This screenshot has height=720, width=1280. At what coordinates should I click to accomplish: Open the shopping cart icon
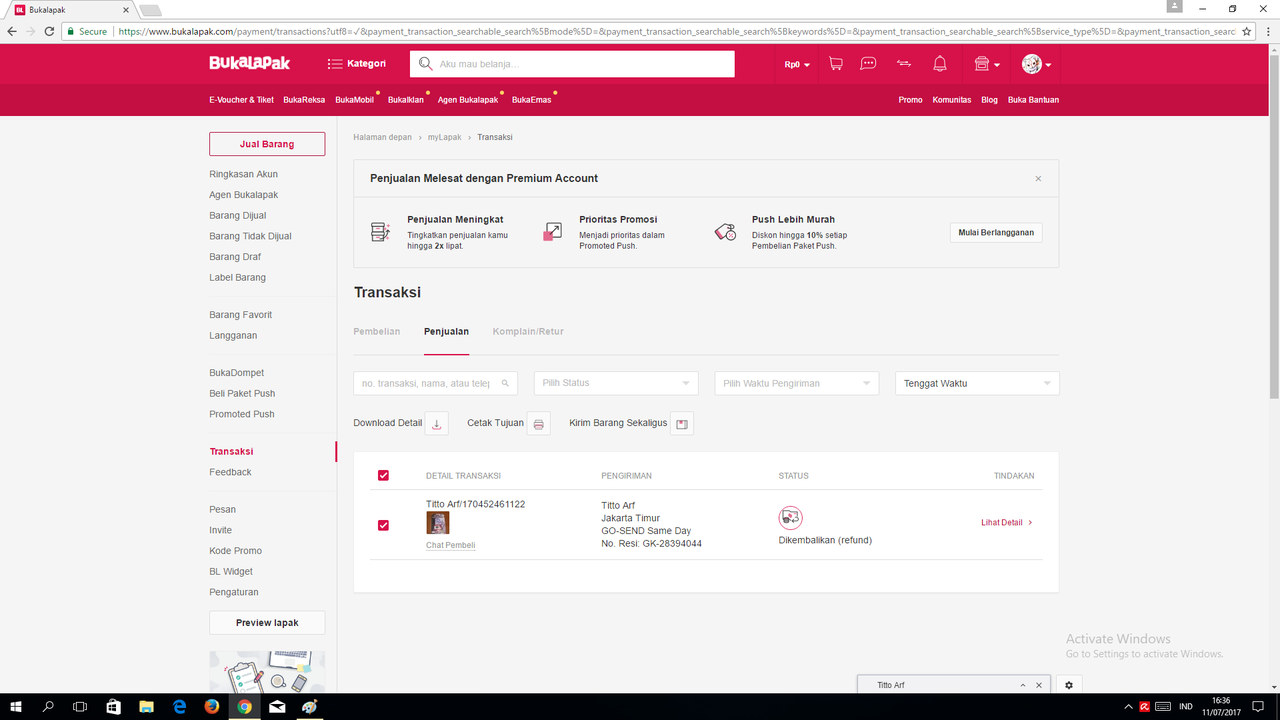coord(836,64)
